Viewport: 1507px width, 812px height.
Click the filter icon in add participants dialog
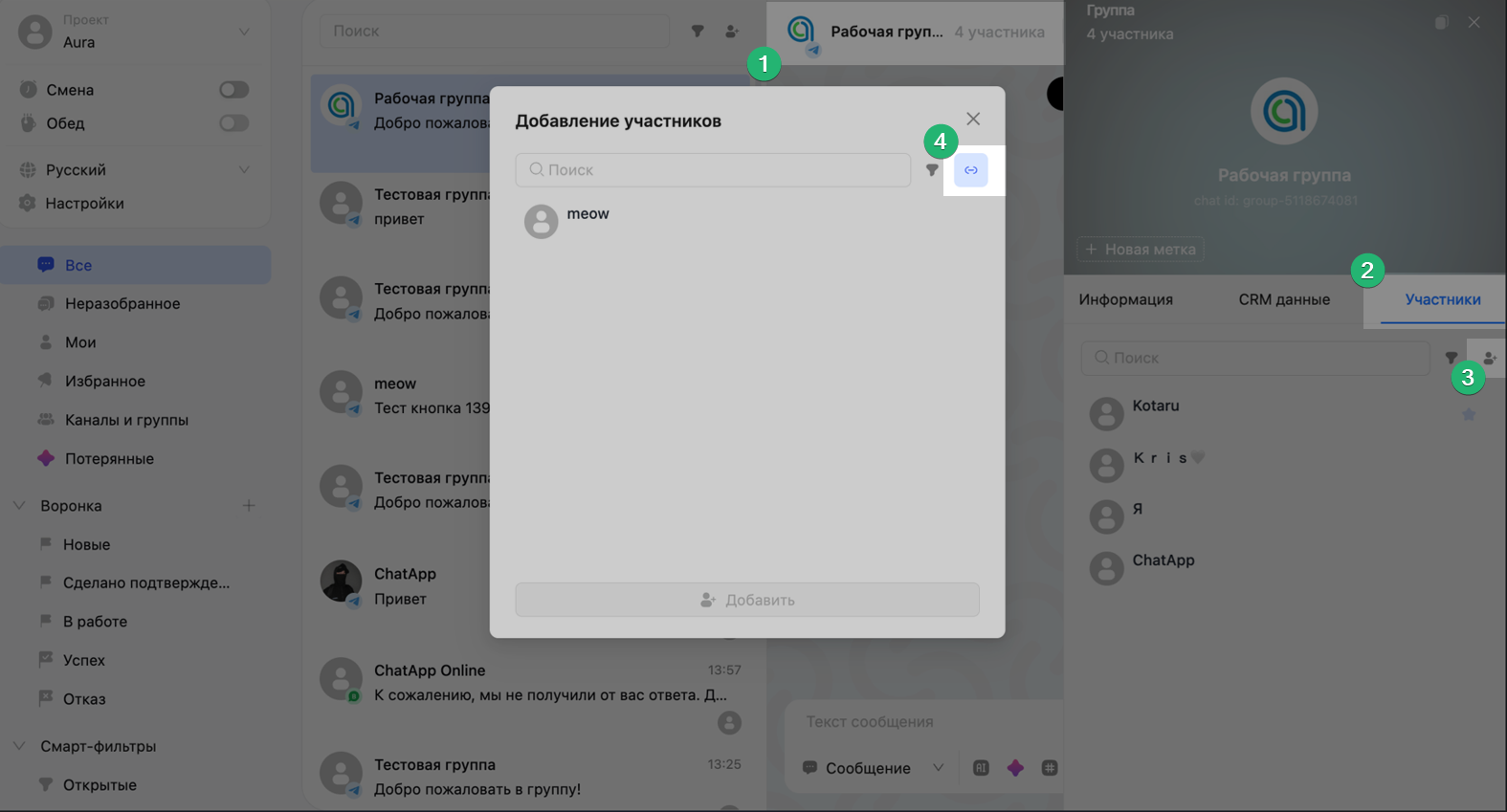click(932, 170)
